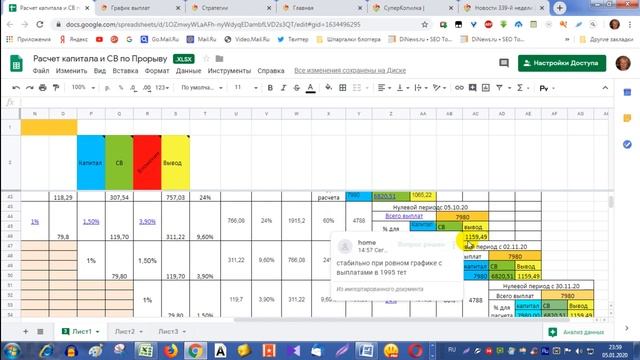Insert a comment via toolbar icon

click(x=472, y=88)
